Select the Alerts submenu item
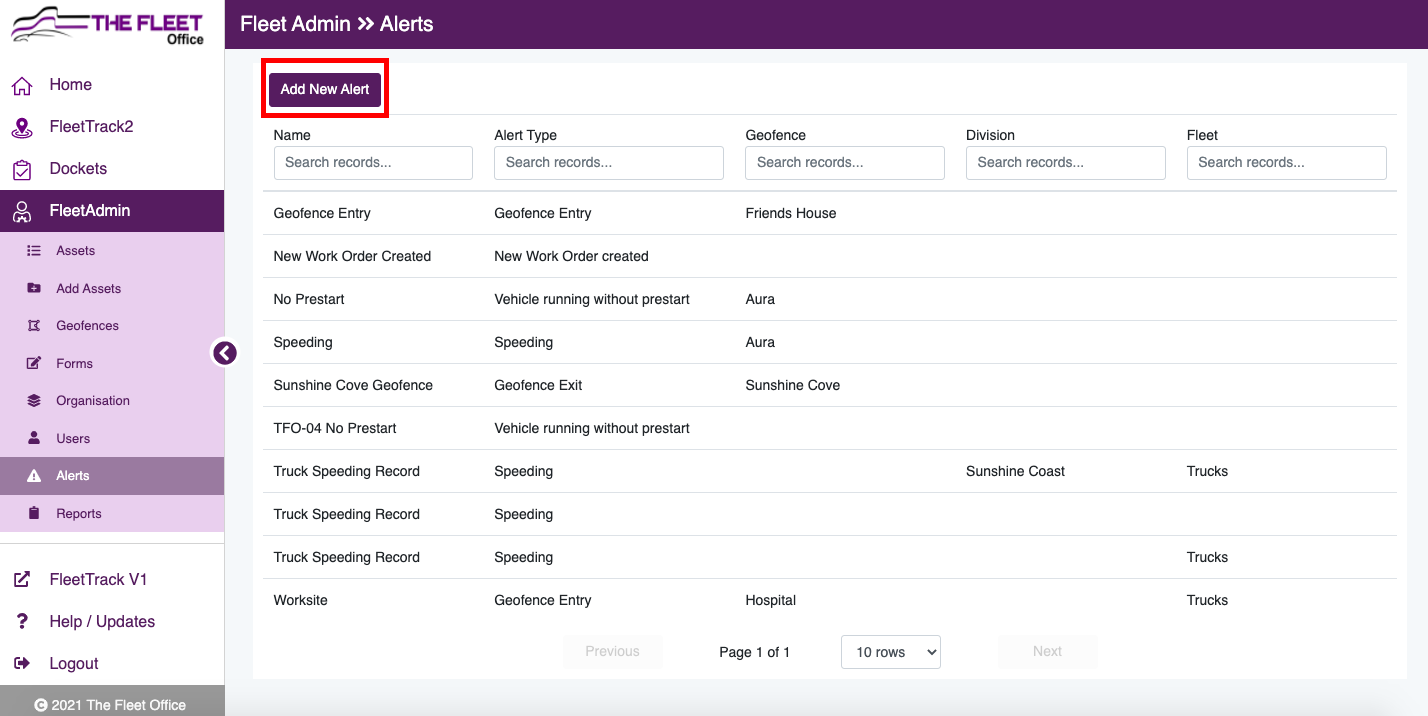 (x=112, y=476)
